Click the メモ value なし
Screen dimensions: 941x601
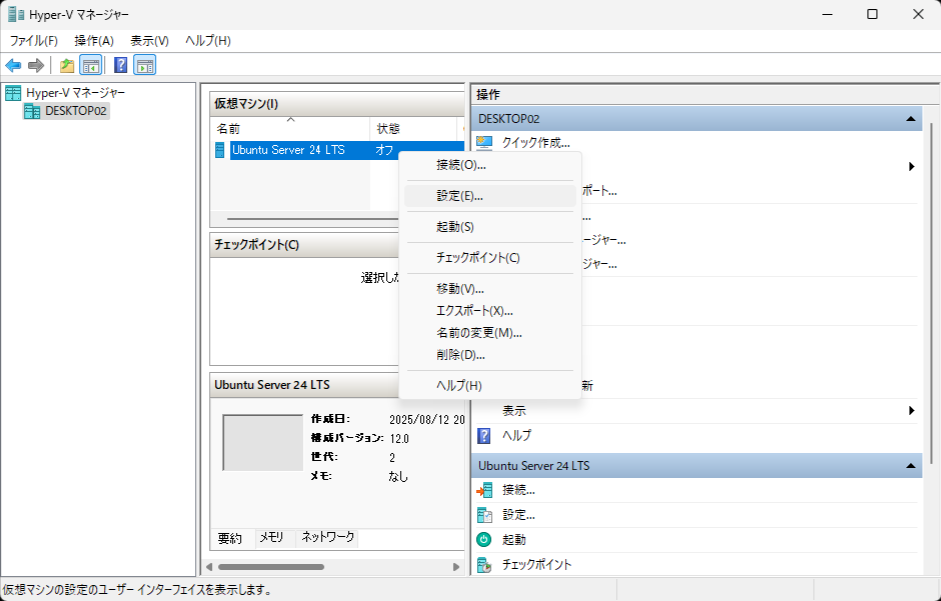398,477
